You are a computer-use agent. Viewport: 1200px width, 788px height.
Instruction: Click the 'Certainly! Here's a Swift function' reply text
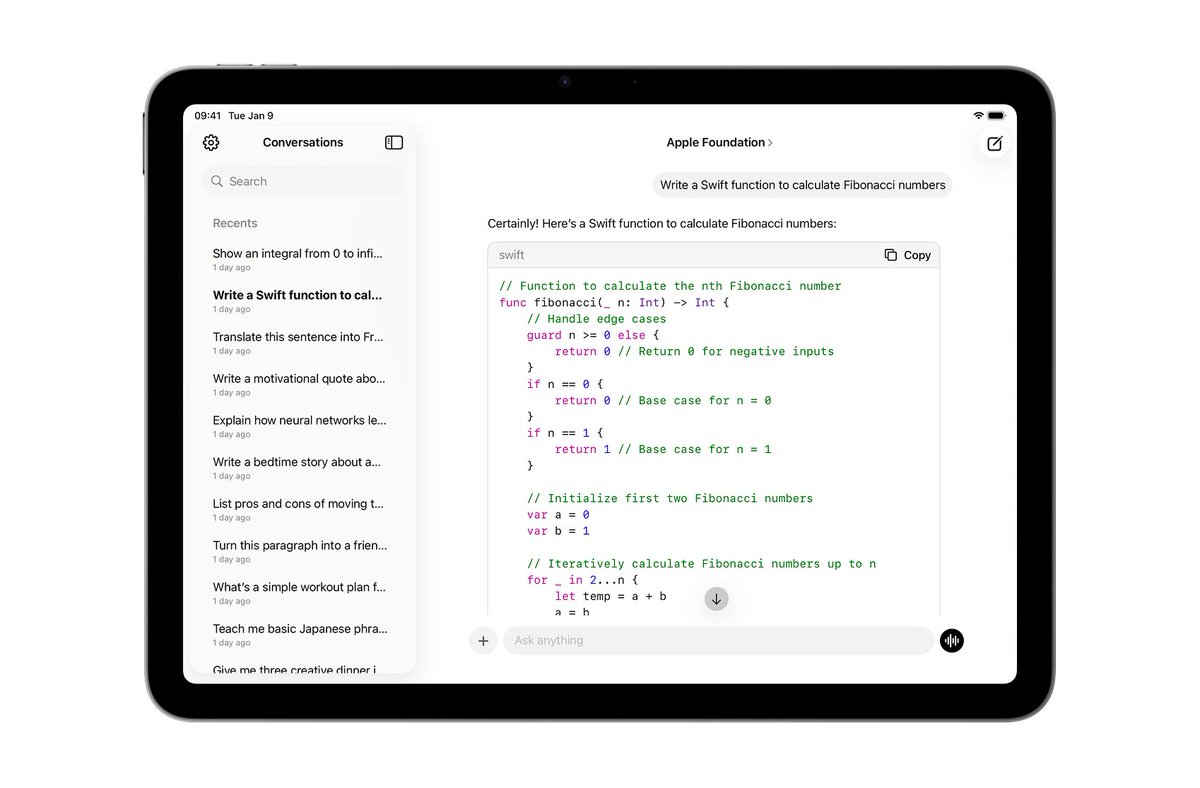pyautogui.click(x=662, y=223)
